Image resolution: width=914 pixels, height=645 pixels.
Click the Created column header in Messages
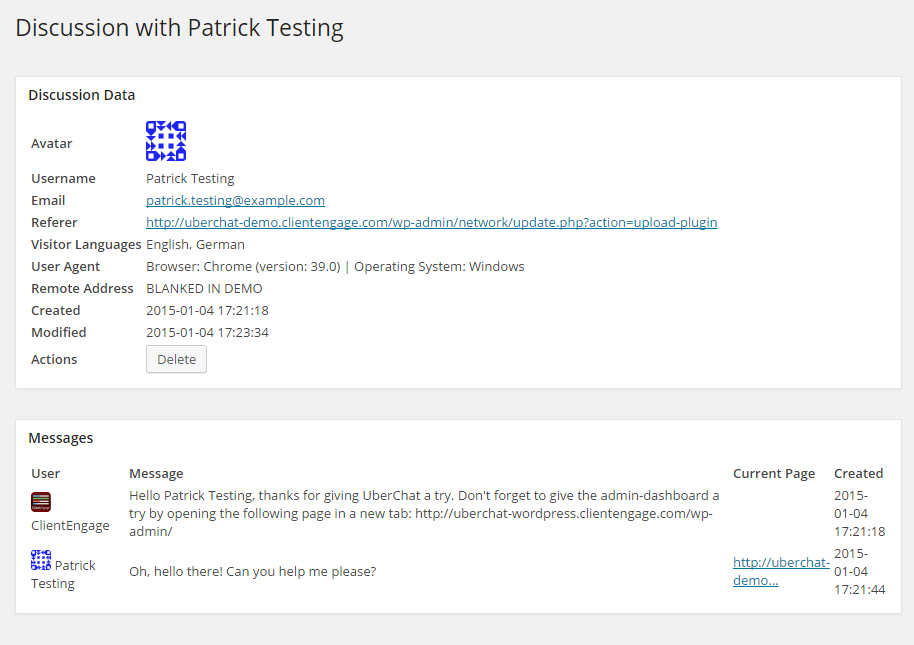[x=858, y=473]
